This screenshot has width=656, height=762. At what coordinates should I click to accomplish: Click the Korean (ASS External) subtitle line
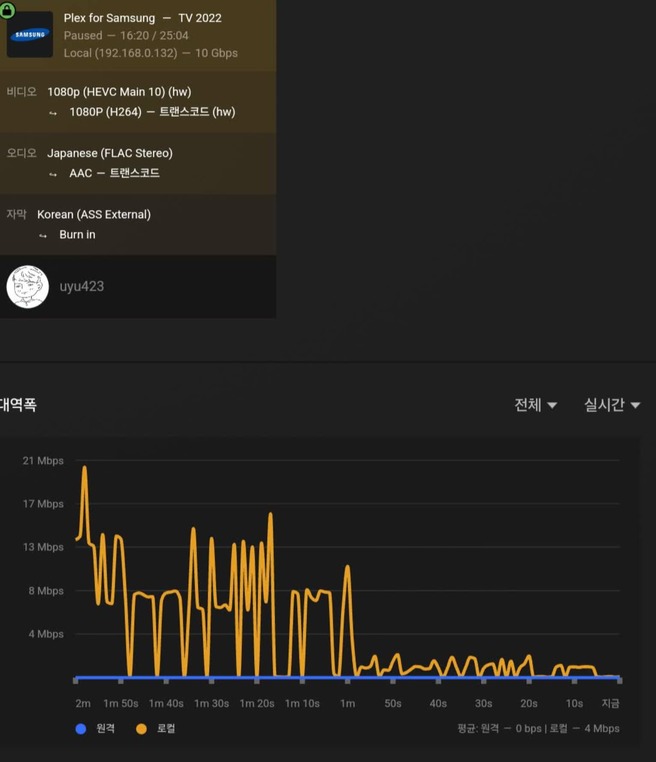pyautogui.click(x=94, y=214)
